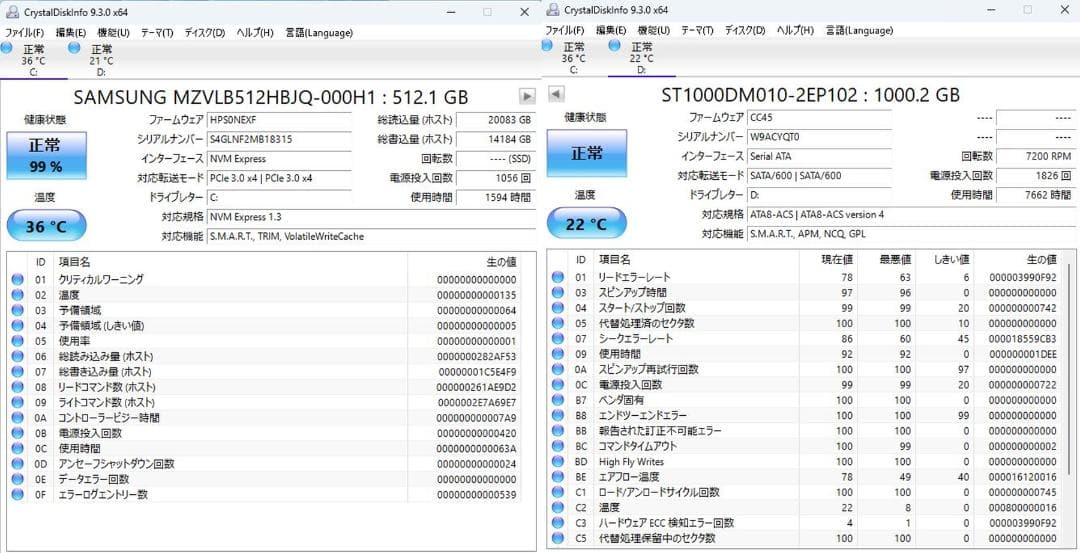Viewport: 1080px width, 553px height.
Task: Select コマンドタイムアウト row in right list
Action: 806,446
